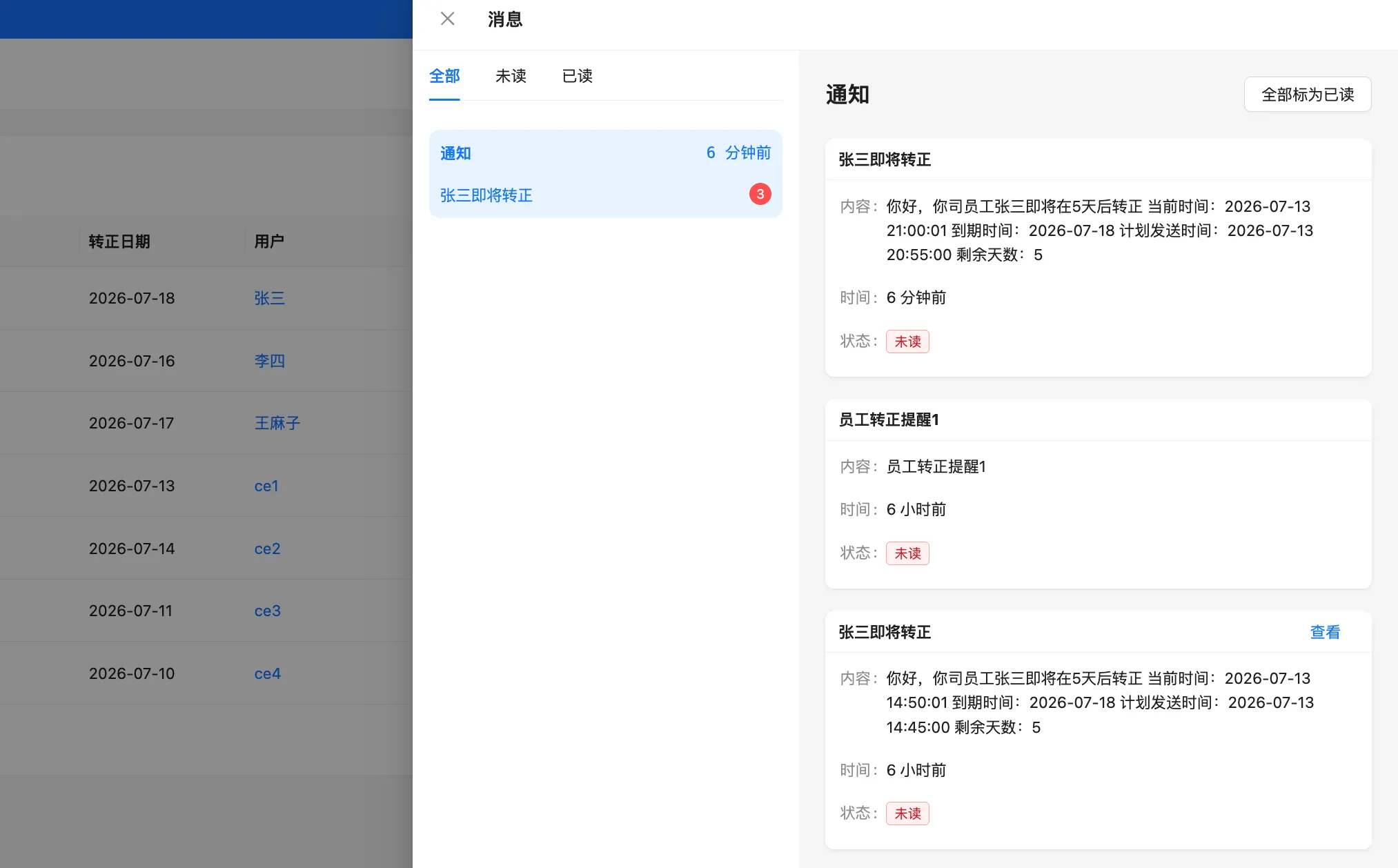
Task: Switch to the 未读 tab
Action: pyautogui.click(x=511, y=76)
